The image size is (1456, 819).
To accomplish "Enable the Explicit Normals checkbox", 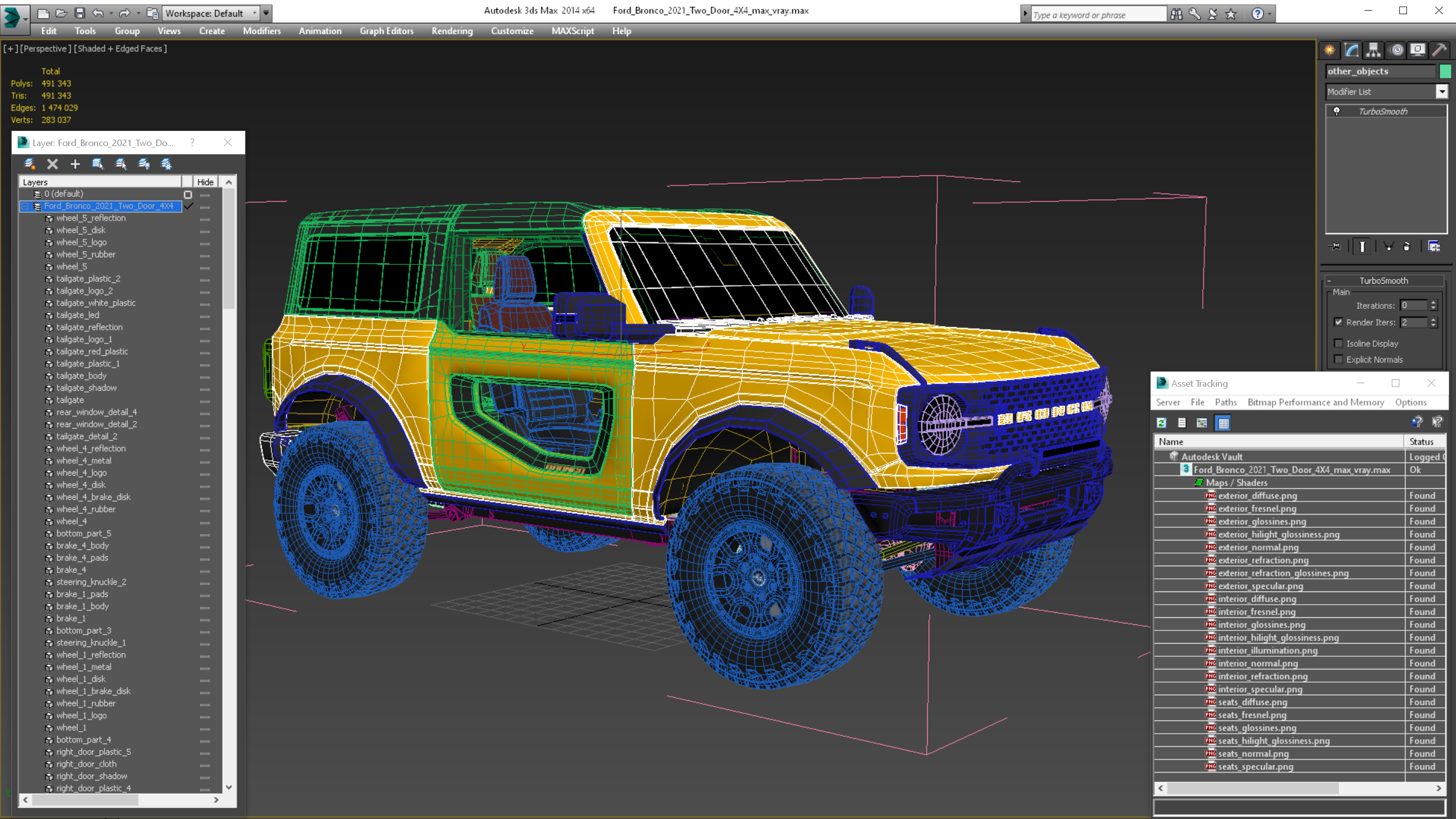I will pos(1338,359).
